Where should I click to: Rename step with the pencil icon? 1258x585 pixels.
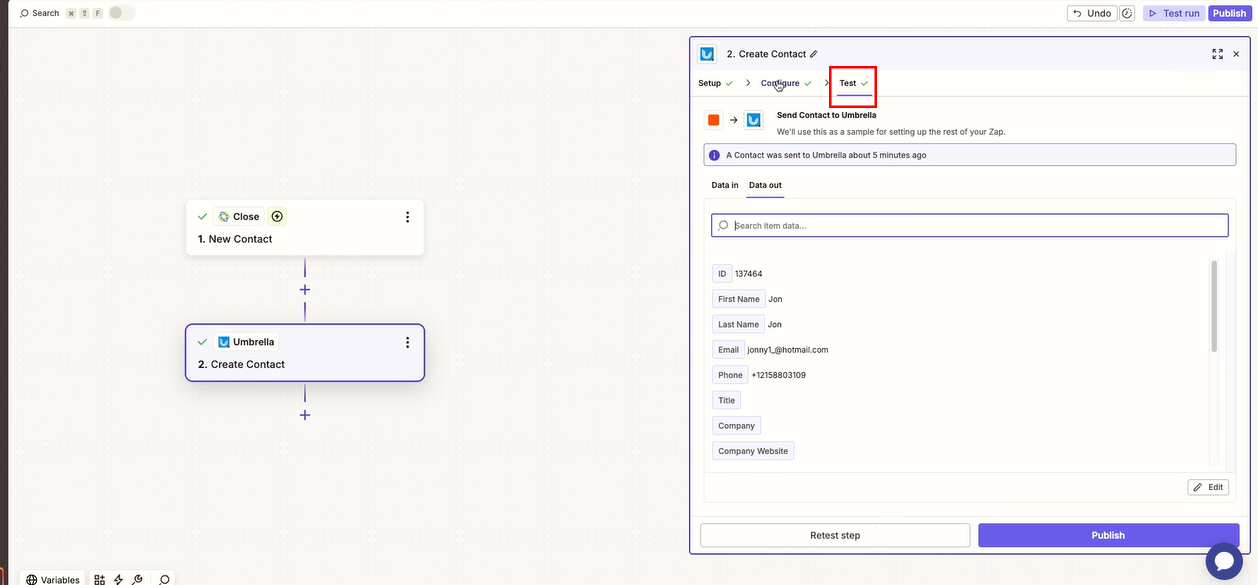pyautogui.click(x=814, y=54)
